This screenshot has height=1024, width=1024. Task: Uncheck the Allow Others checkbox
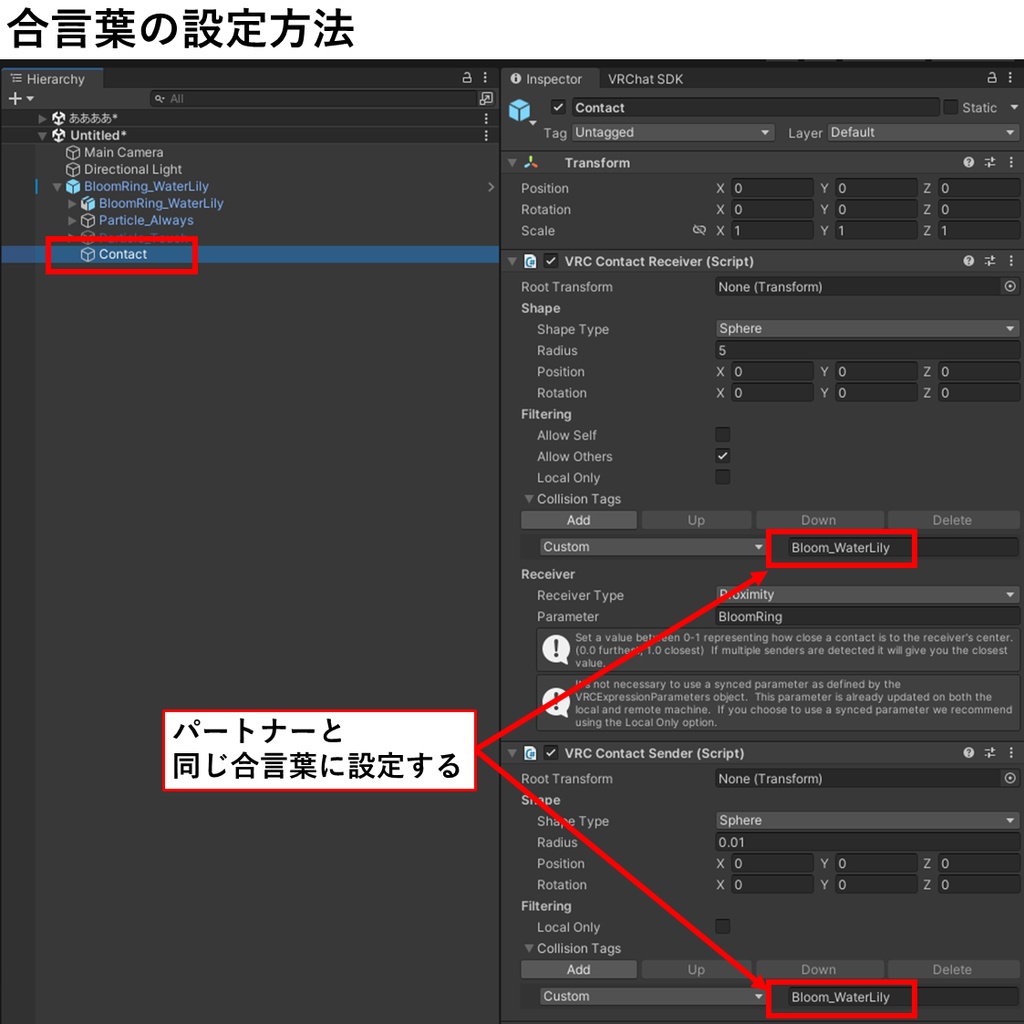pos(722,456)
